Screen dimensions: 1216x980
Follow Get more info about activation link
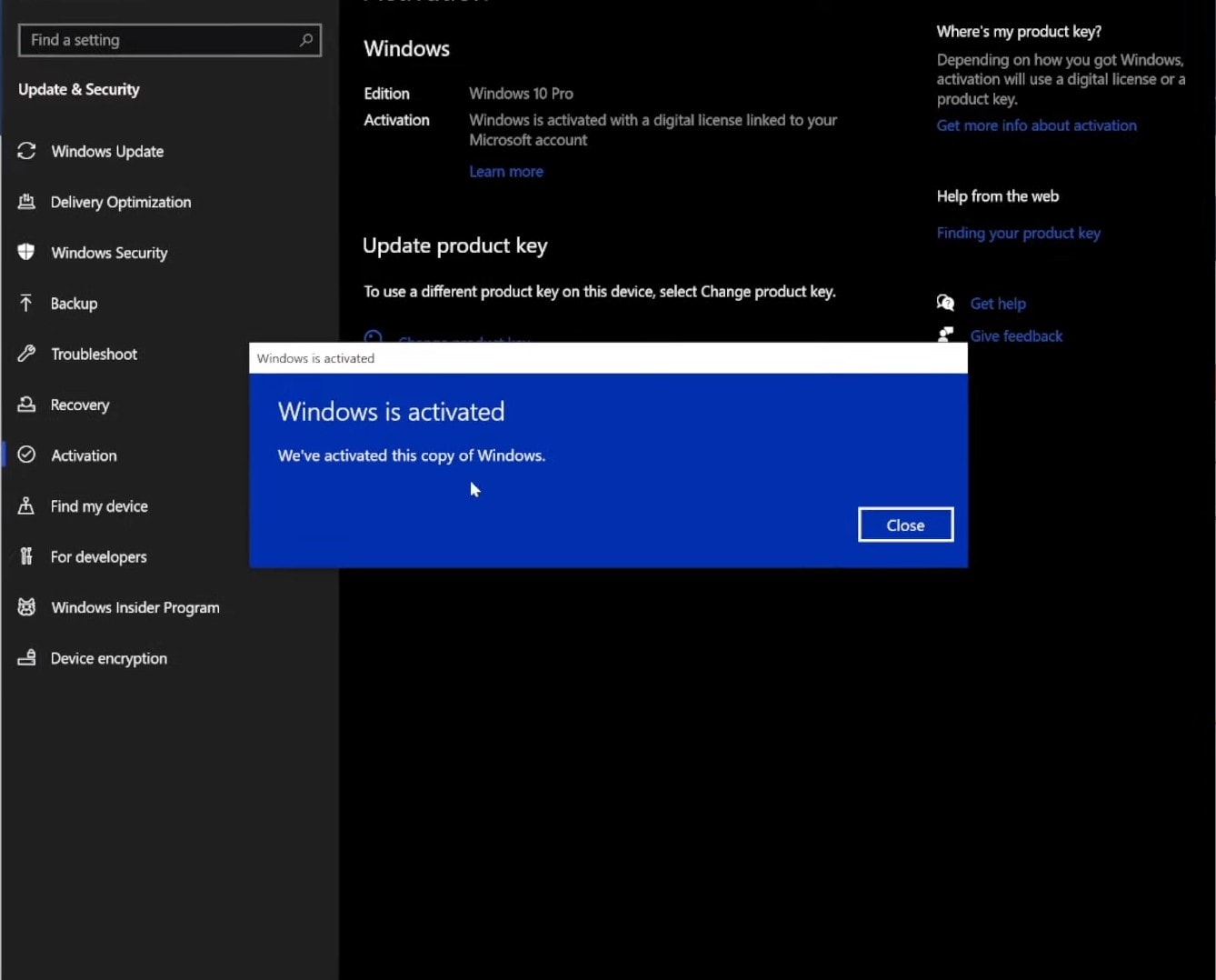click(x=1036, y=125)
